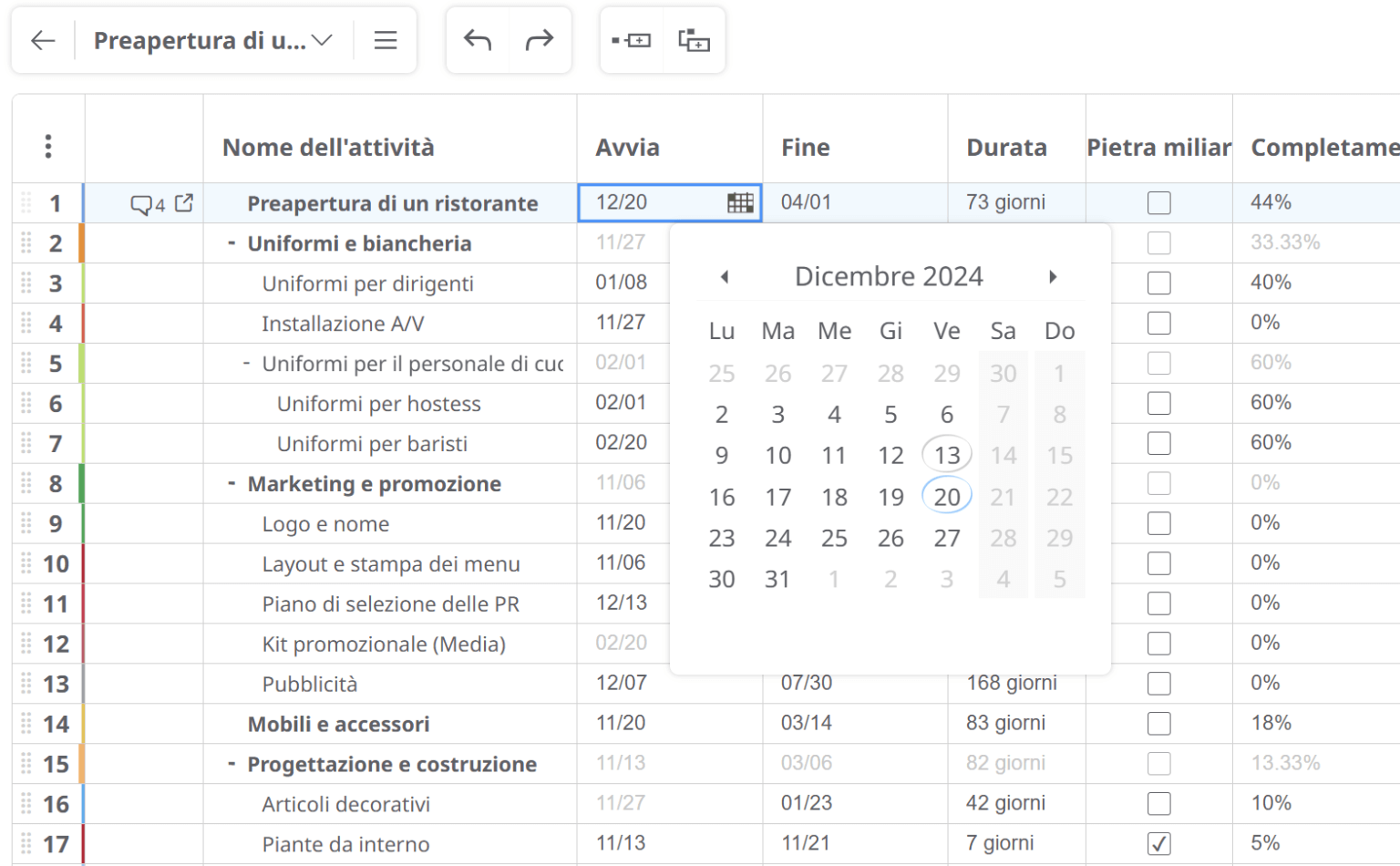Go to next month in calendar
Image resolution: width=1400 pixels, height=866 pixels.
click(x=1053, y=276)
